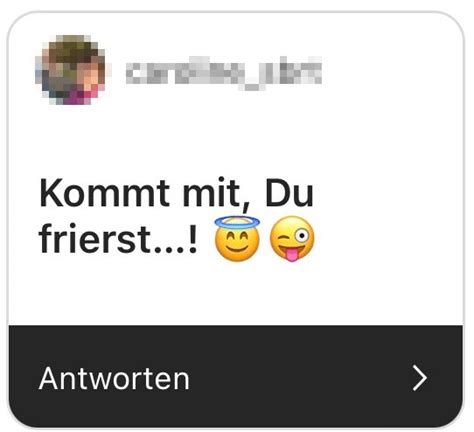
Task: Click the empty space between username and message
Action: coord(236,140)
